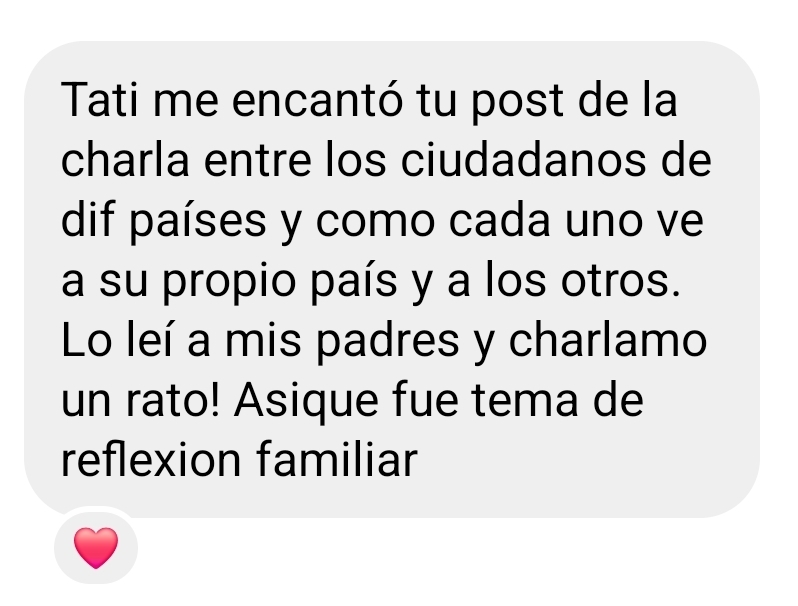Click the word "encantó" in the first line
The height and width of the screenshot is (606, 798).
click(318, 99)
